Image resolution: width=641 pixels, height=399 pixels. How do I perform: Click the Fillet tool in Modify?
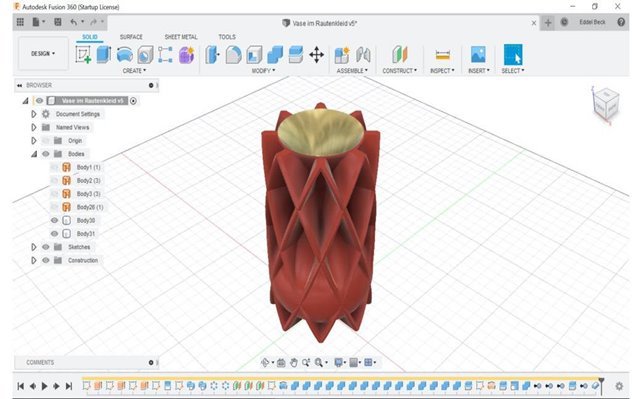point(233,55)
